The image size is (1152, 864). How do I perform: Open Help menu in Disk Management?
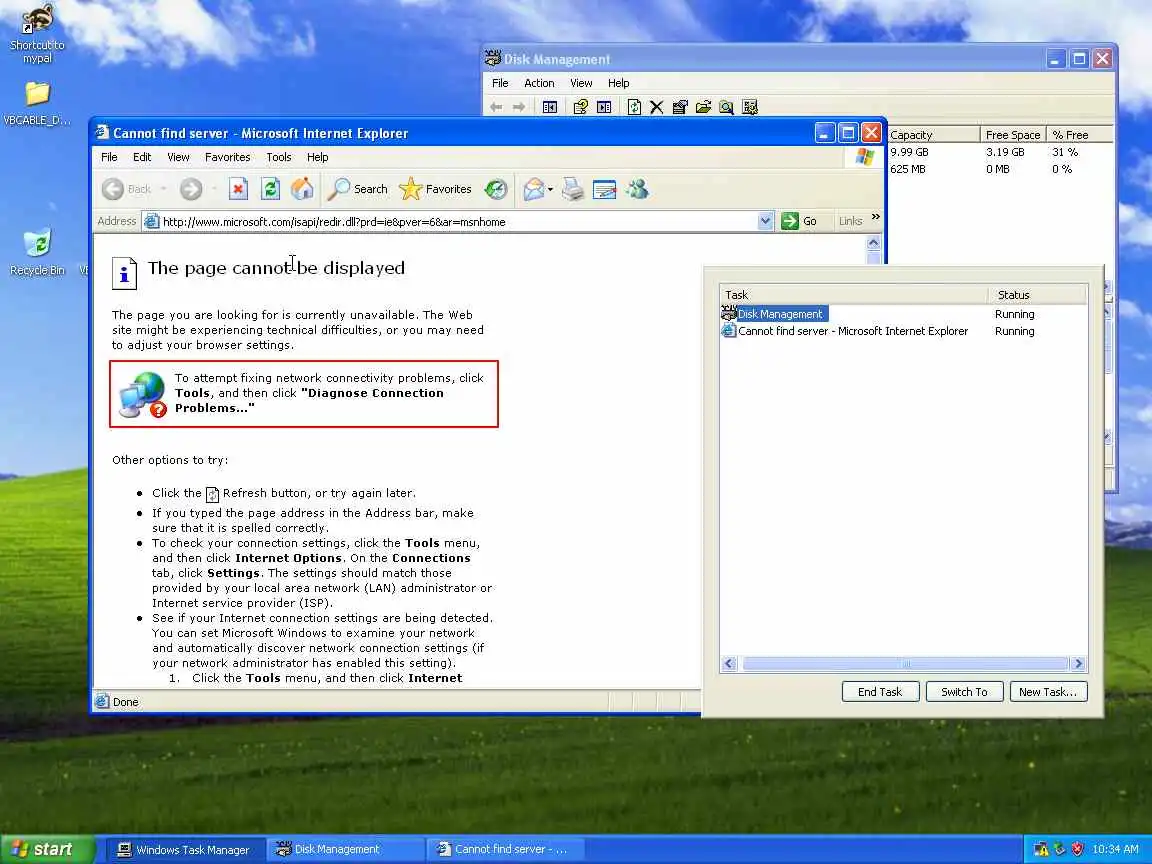coord(619,83)
